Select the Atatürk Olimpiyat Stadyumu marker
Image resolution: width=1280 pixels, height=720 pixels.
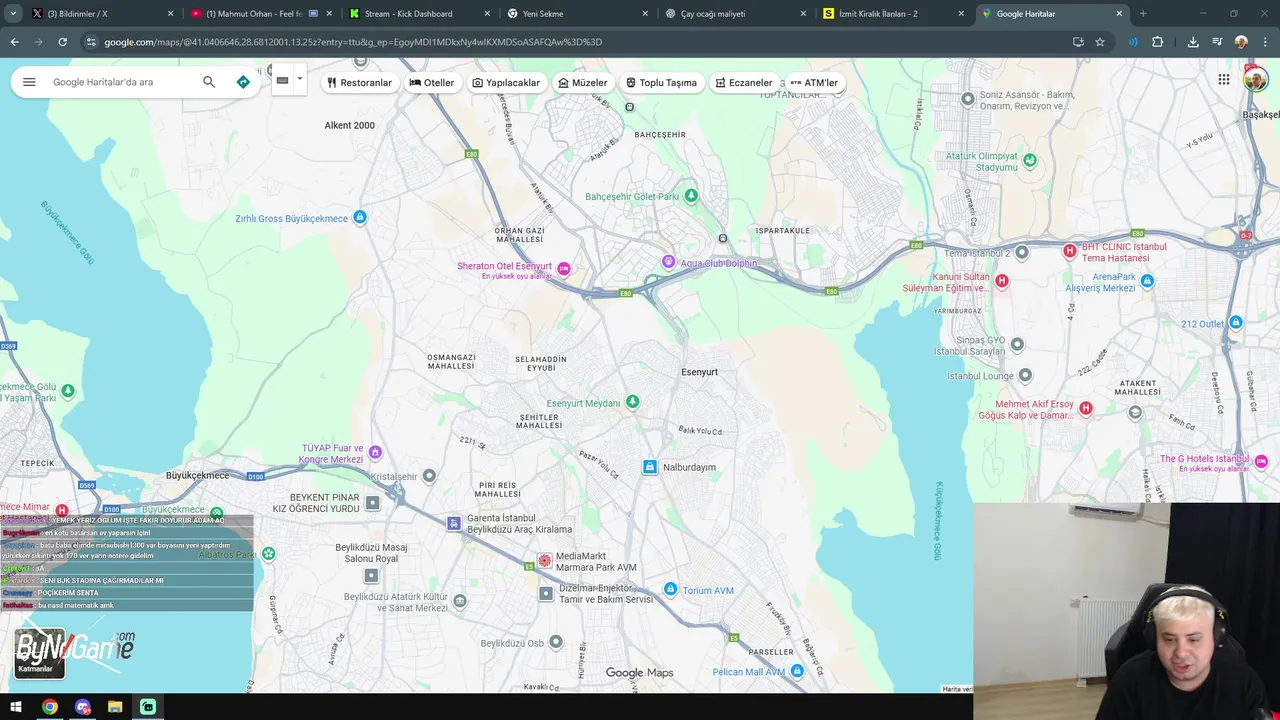[x=1030, y=160]
